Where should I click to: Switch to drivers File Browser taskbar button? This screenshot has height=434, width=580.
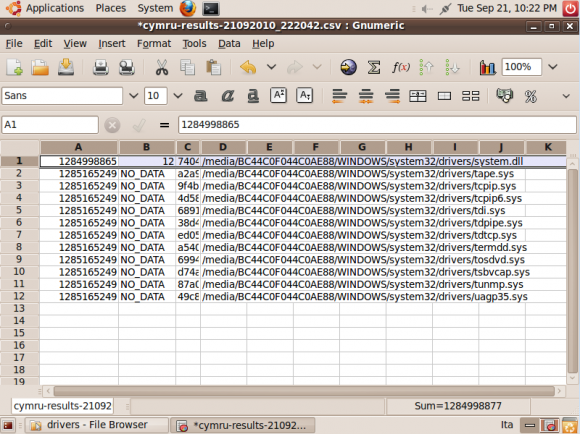coord(97,425)
